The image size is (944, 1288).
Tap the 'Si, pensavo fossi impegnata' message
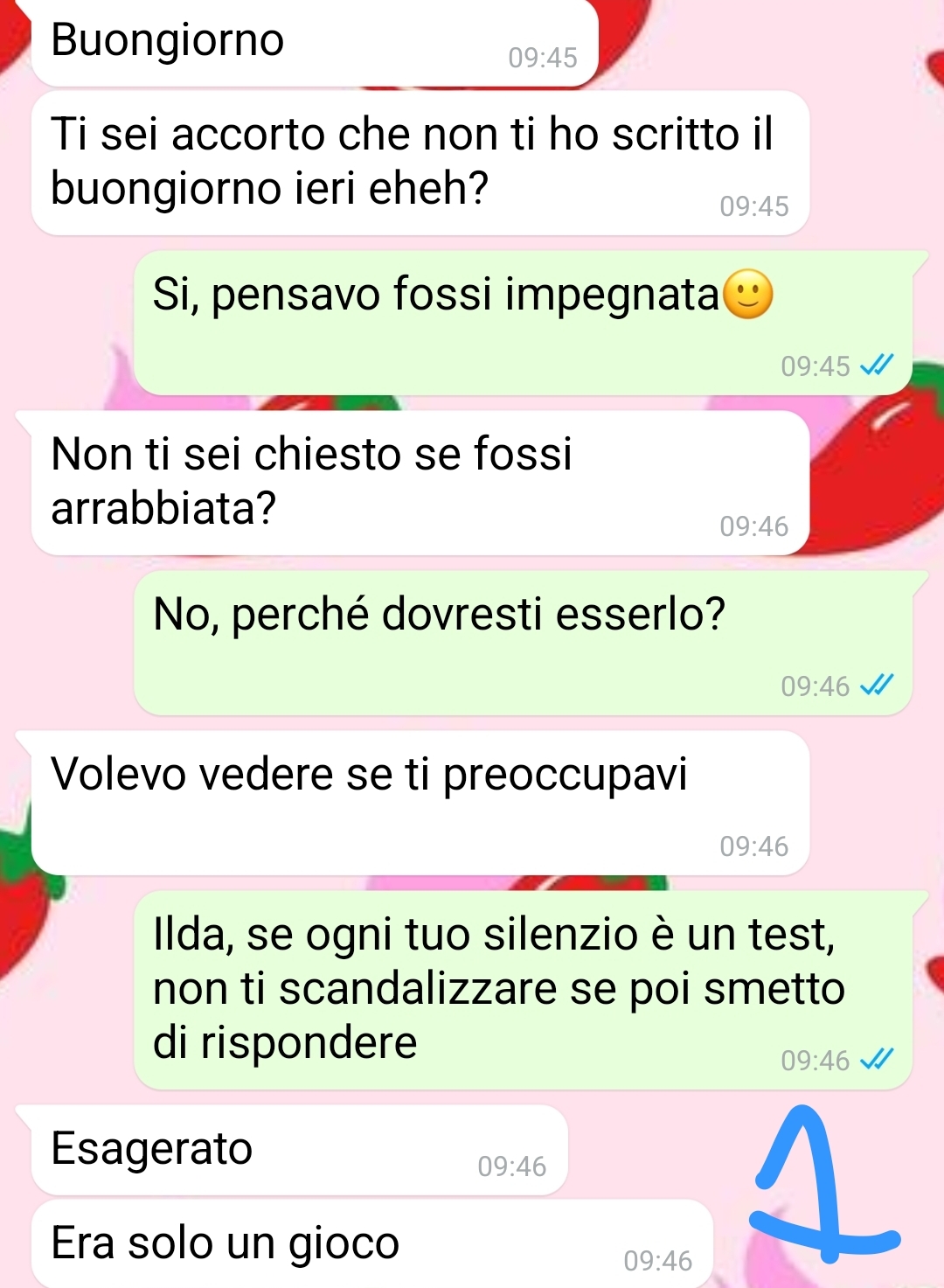tap(523, 324)
